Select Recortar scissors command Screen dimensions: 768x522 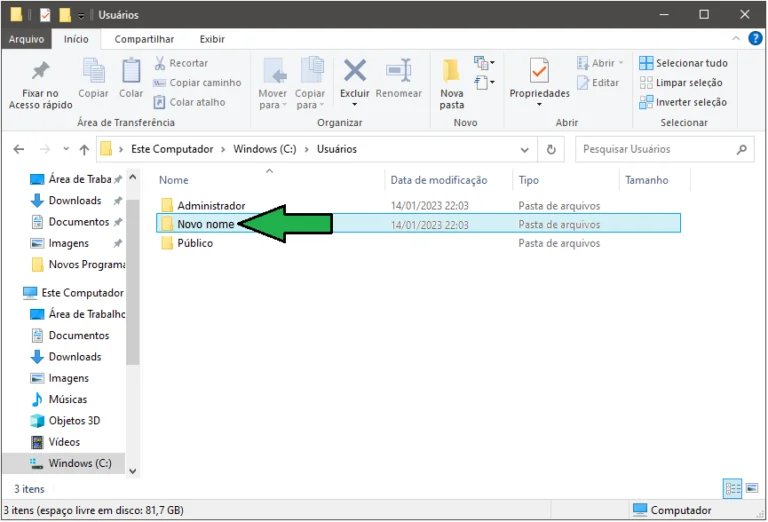point(181,63)
